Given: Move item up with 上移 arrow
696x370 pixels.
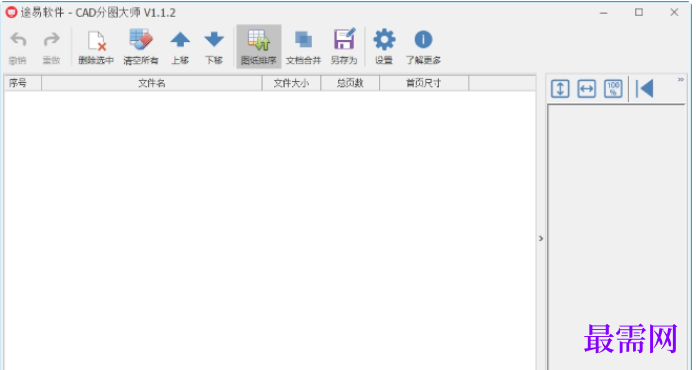Looking at the screenshot, I should [x=180, y=47].
